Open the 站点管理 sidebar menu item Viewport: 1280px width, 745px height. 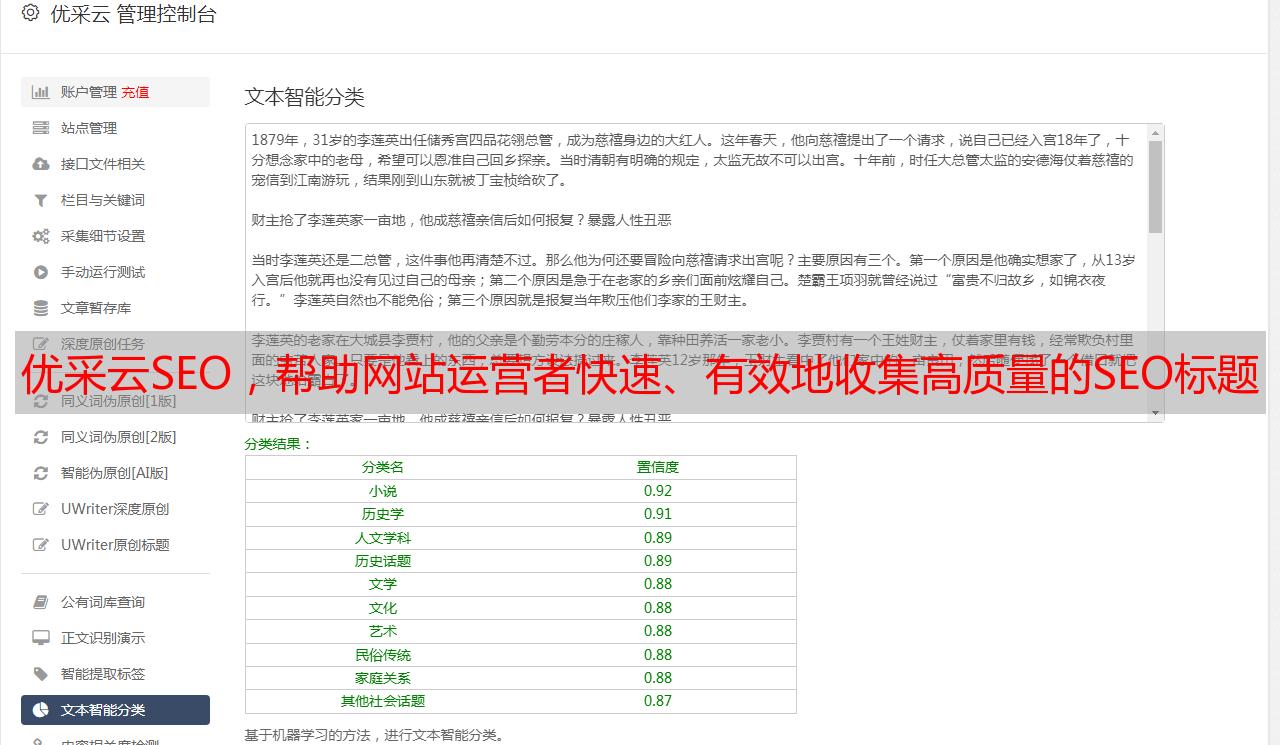[115, 128]
